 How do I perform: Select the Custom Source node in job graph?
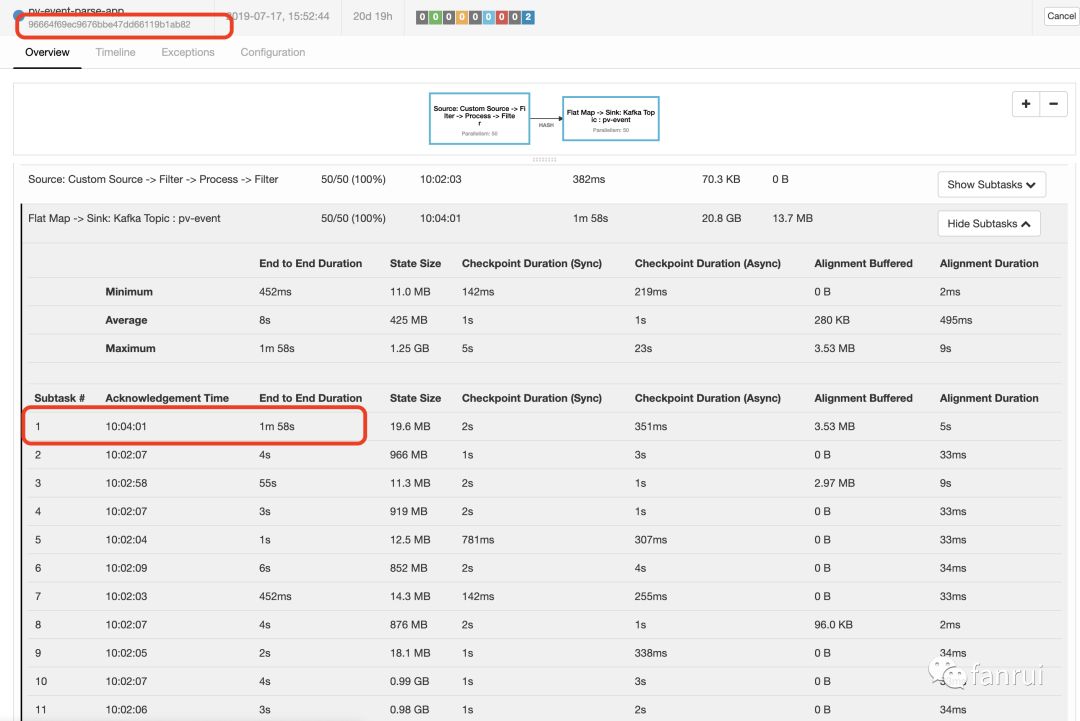point(479,118)
